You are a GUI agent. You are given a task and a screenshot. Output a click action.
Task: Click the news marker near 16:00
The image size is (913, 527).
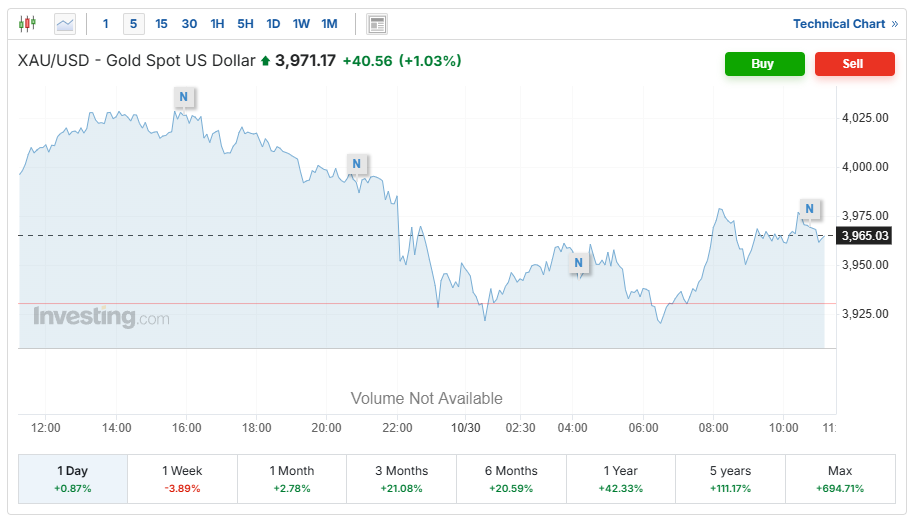point(183,96)
